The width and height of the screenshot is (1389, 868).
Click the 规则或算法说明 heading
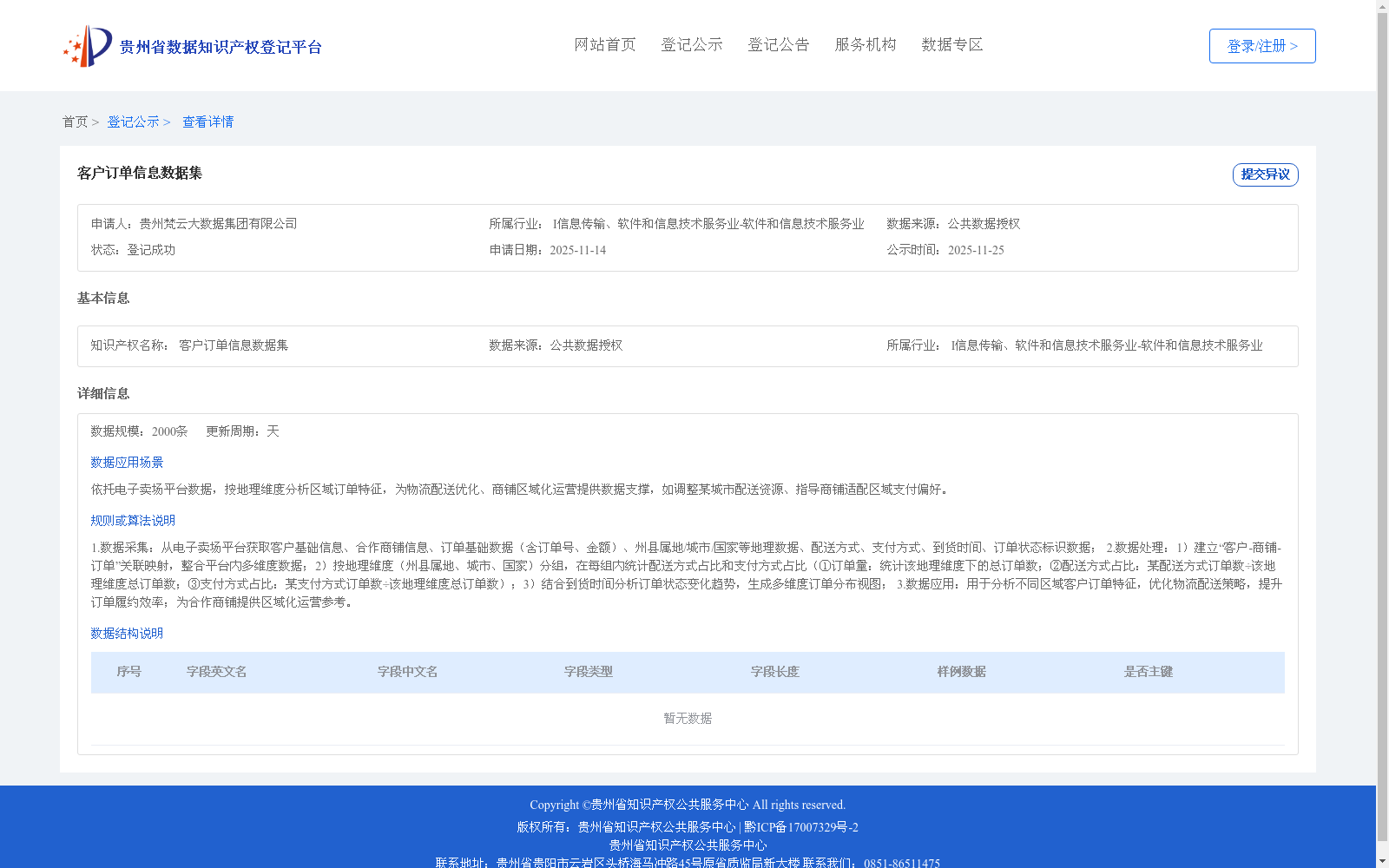133,521
